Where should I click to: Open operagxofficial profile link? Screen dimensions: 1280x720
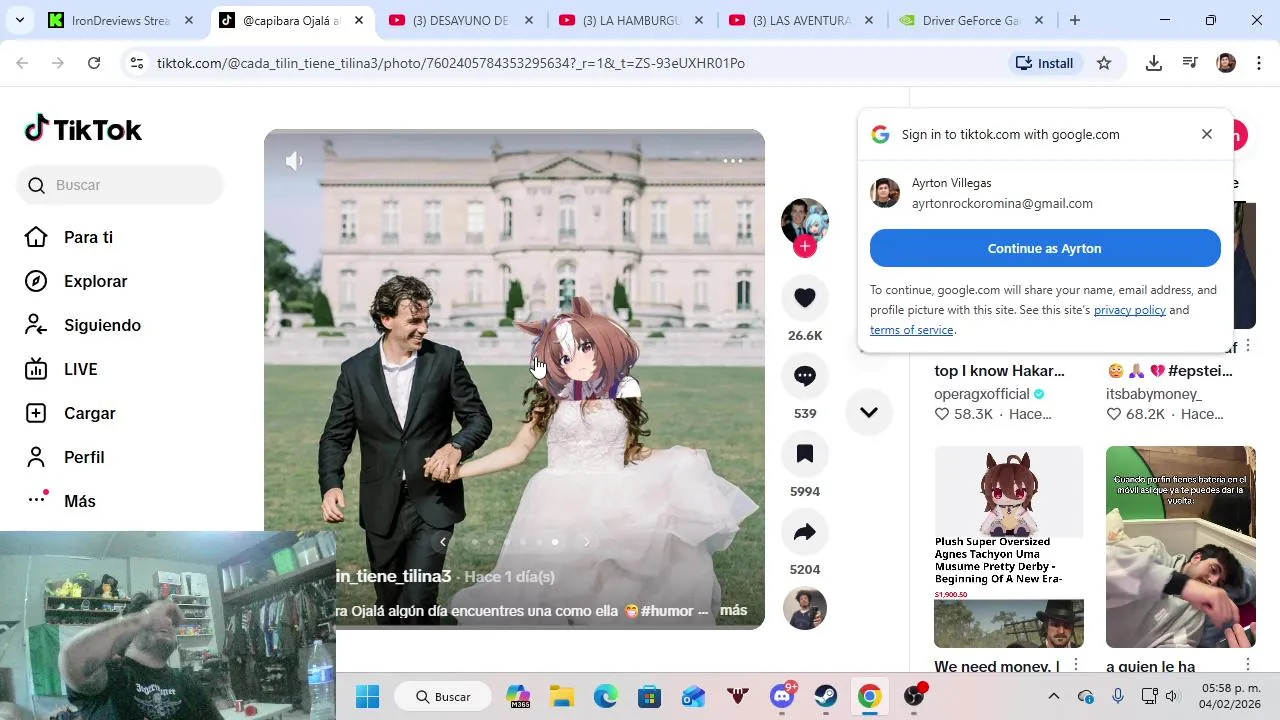point(982,394)
